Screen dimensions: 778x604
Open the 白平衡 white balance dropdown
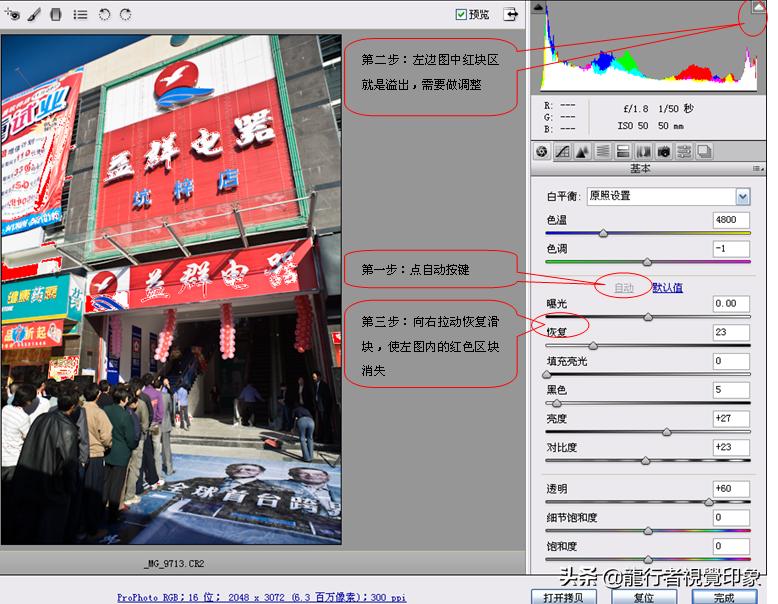[668, 196]
